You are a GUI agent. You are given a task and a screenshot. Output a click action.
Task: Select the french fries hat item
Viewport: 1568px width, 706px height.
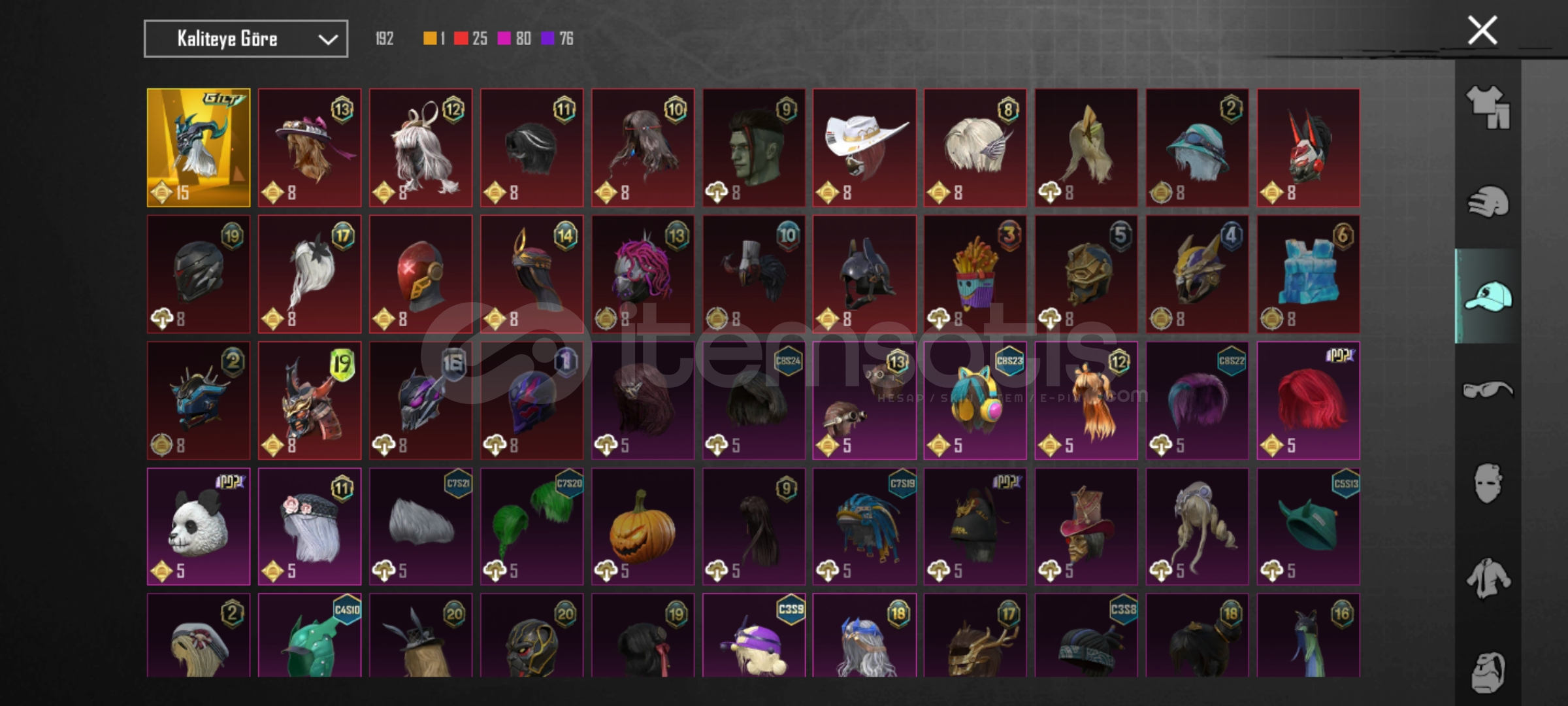[x=975, y=275]
